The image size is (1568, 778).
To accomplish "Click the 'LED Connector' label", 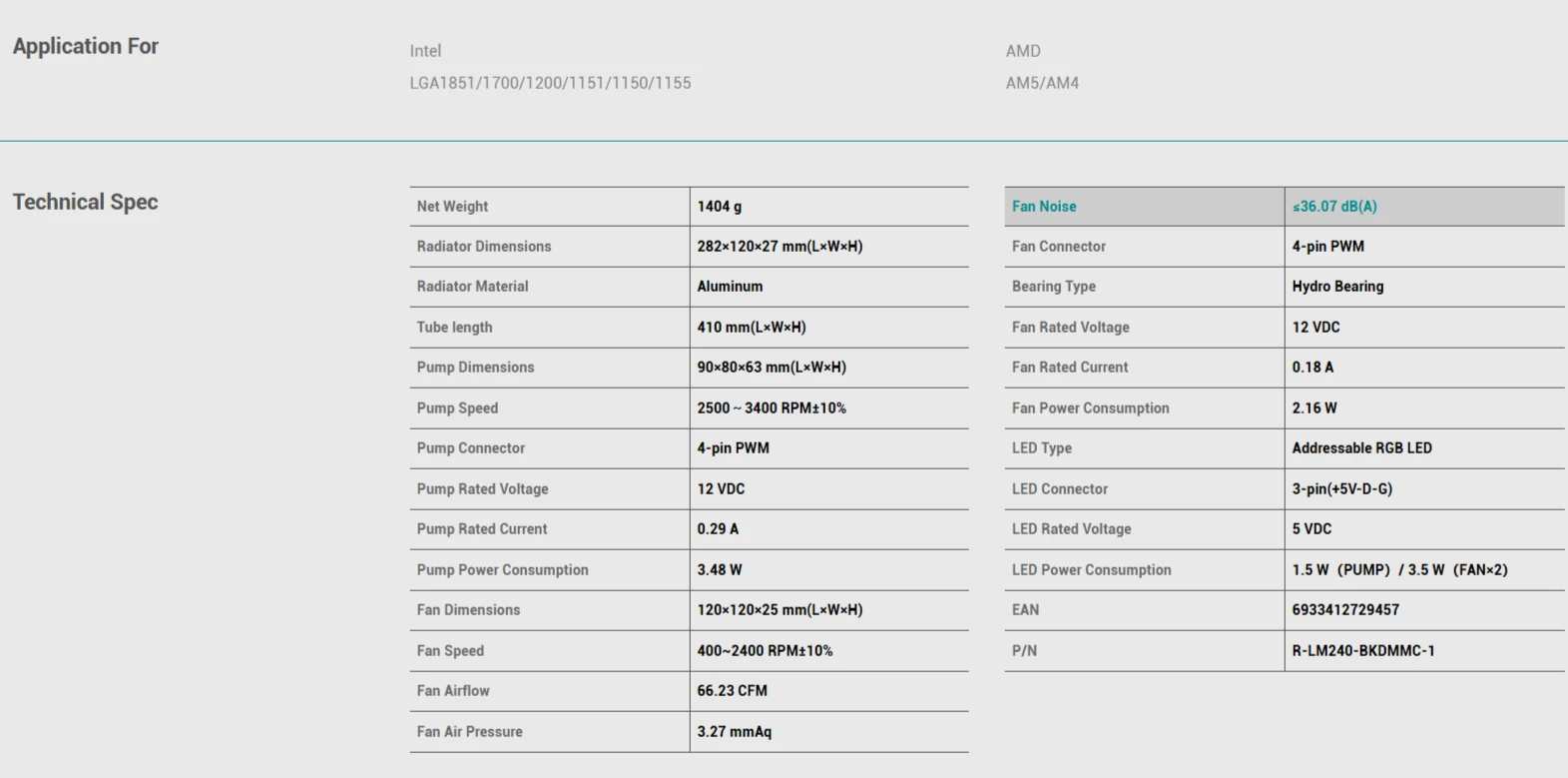I will [1060, 489].
